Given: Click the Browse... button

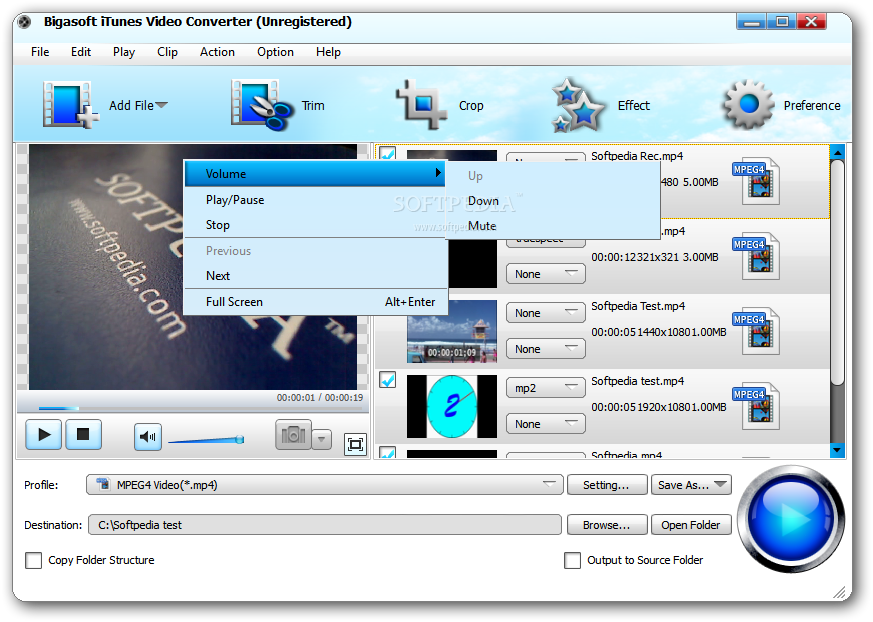Looking at the screenshot, I should [x=607, y=525].
